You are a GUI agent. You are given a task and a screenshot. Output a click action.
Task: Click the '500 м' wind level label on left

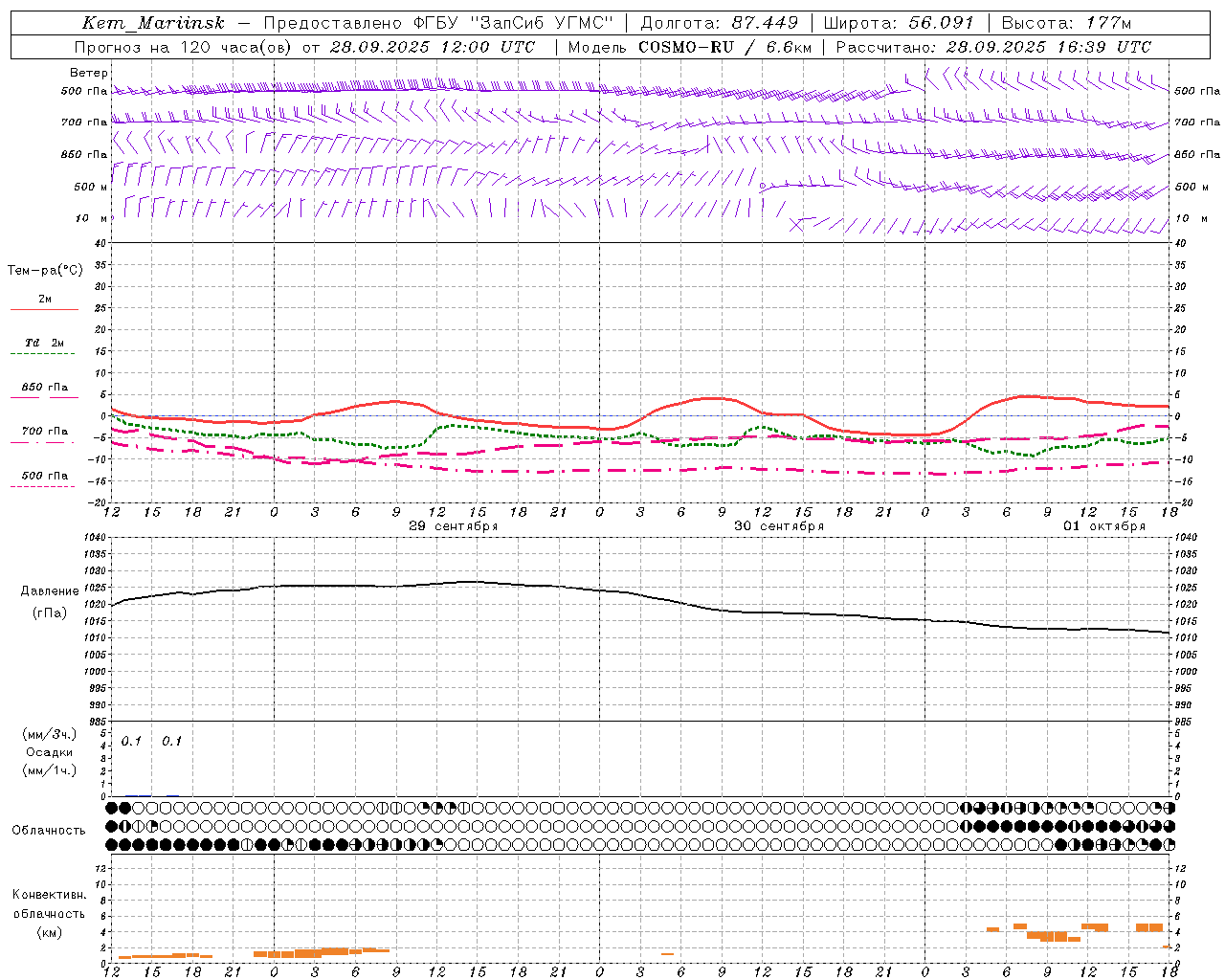pyautogui.click(x=91, y=187)
